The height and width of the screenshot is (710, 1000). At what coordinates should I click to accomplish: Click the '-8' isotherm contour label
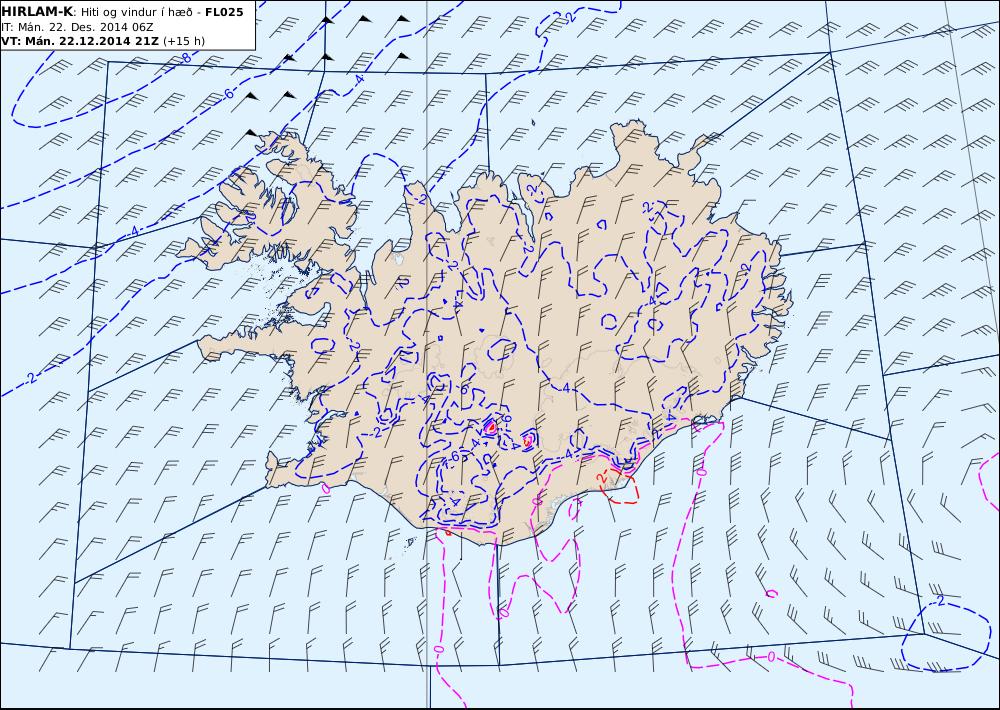point(184,58)
